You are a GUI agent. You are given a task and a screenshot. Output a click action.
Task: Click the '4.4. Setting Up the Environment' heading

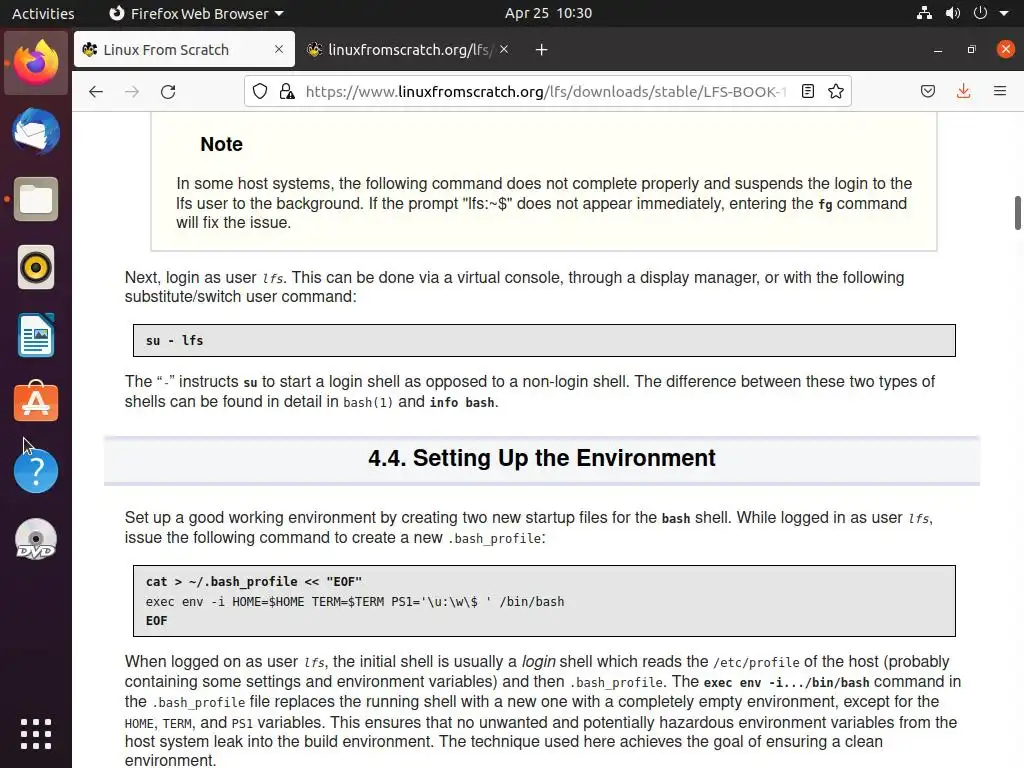[541, 458]
